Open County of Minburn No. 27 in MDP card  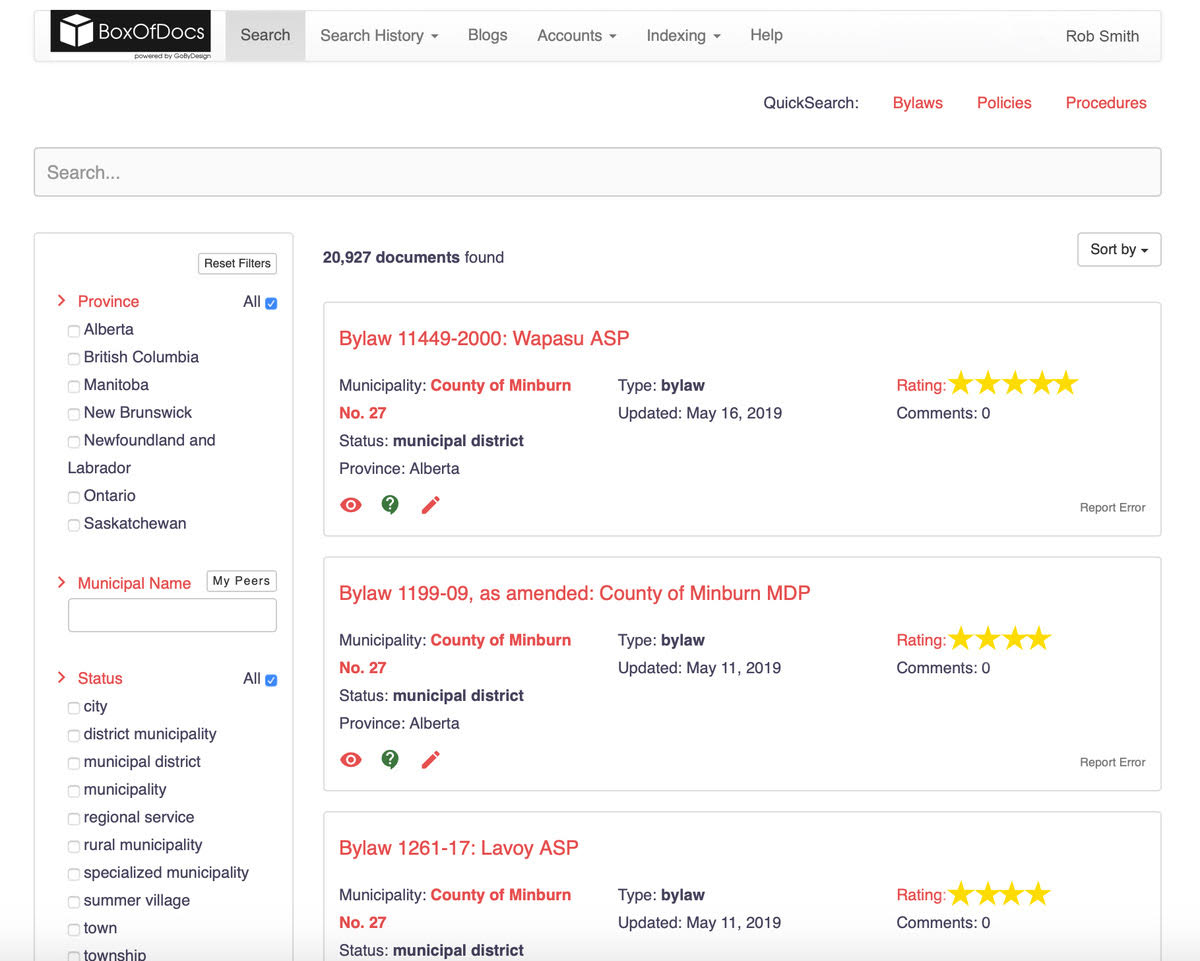click(x=455, y=654)
